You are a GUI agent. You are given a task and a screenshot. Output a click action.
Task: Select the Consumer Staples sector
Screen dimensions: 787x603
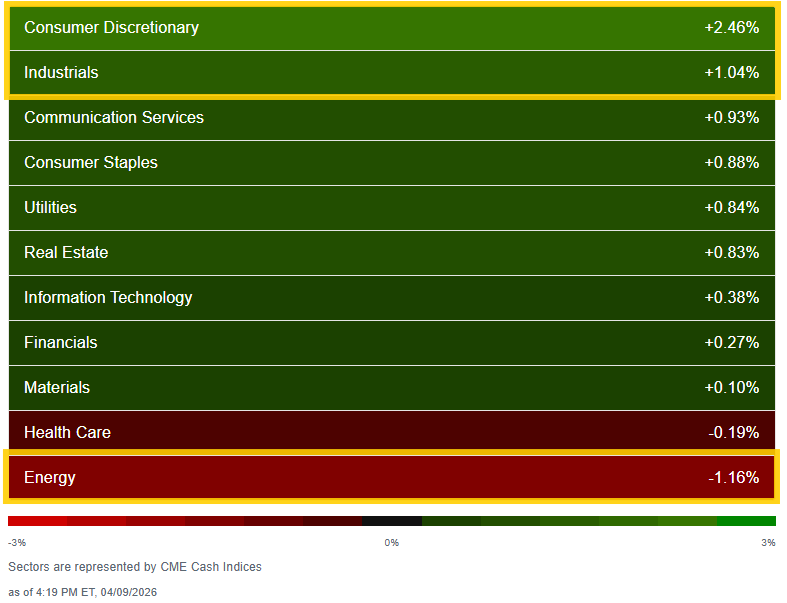pos(392,163)
